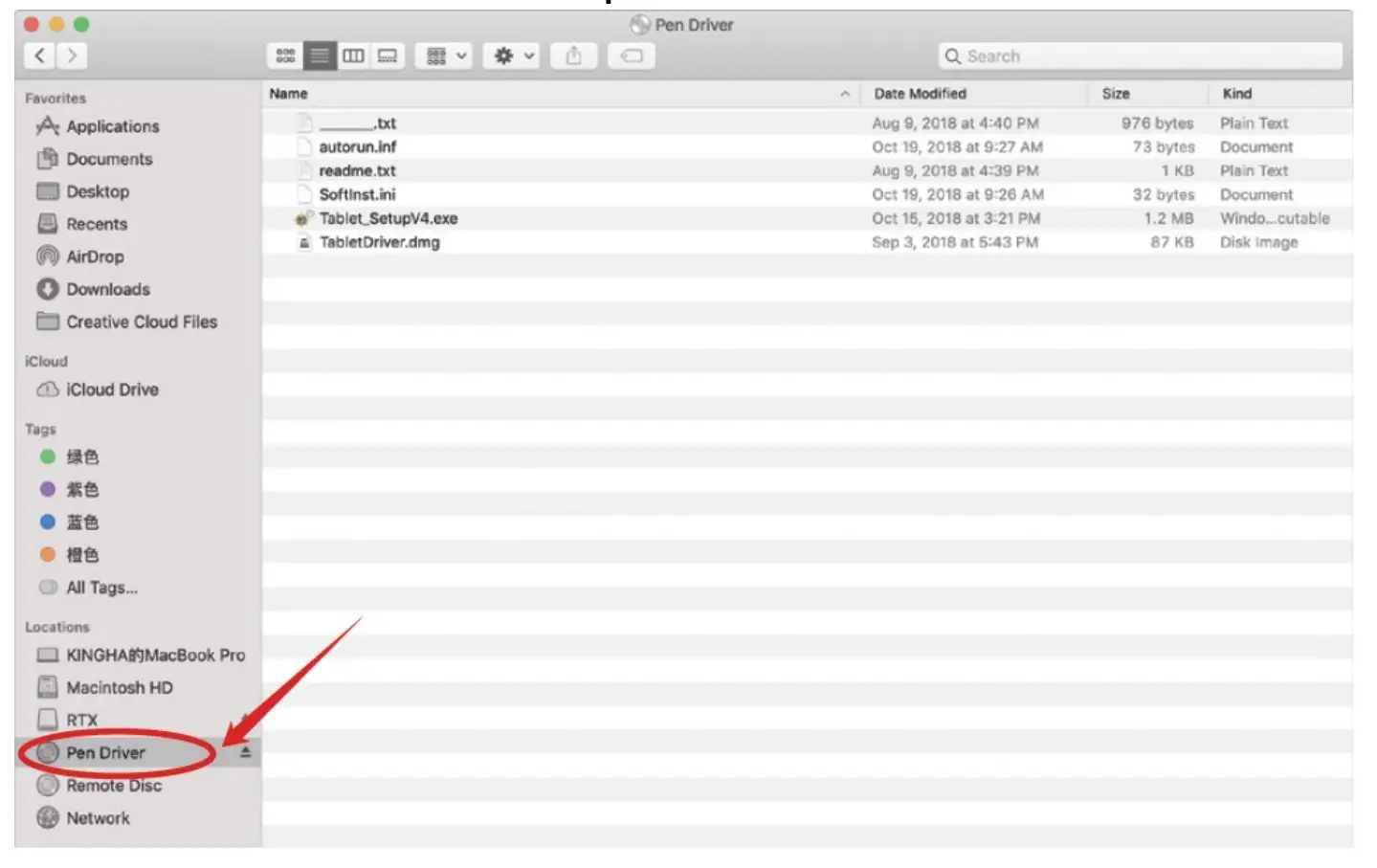Image resolution: width=1377 pixels, height=868 pixels.
Task: Click the autorun.inf document icon
Action: pos(304,146)
